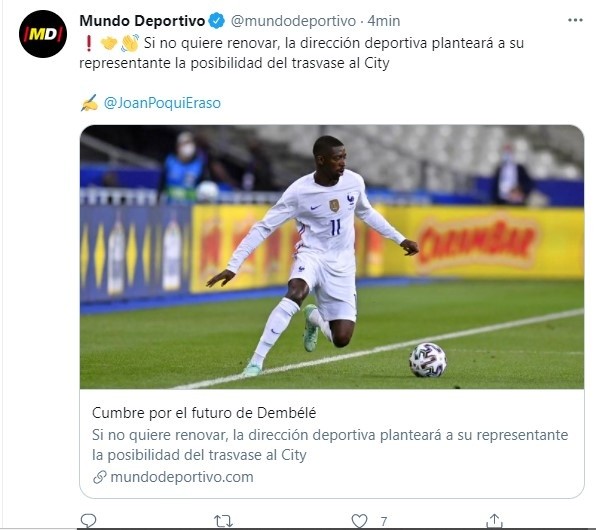596x530 pixels.
Task: Click the like count number 7
Action: (384, 521)
